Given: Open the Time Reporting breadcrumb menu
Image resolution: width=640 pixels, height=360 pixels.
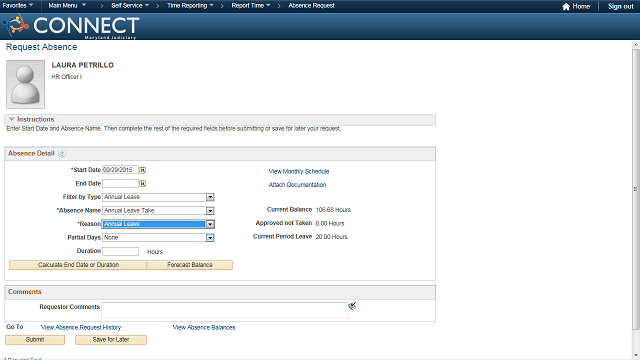Looking at the screenshot, I should click(x=190, y=6).
